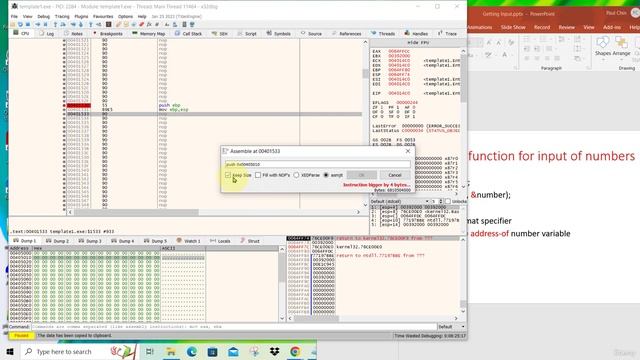Open the Tracing menu
Viewport: 640px width, 360px height.
click(x=62, y=17)
